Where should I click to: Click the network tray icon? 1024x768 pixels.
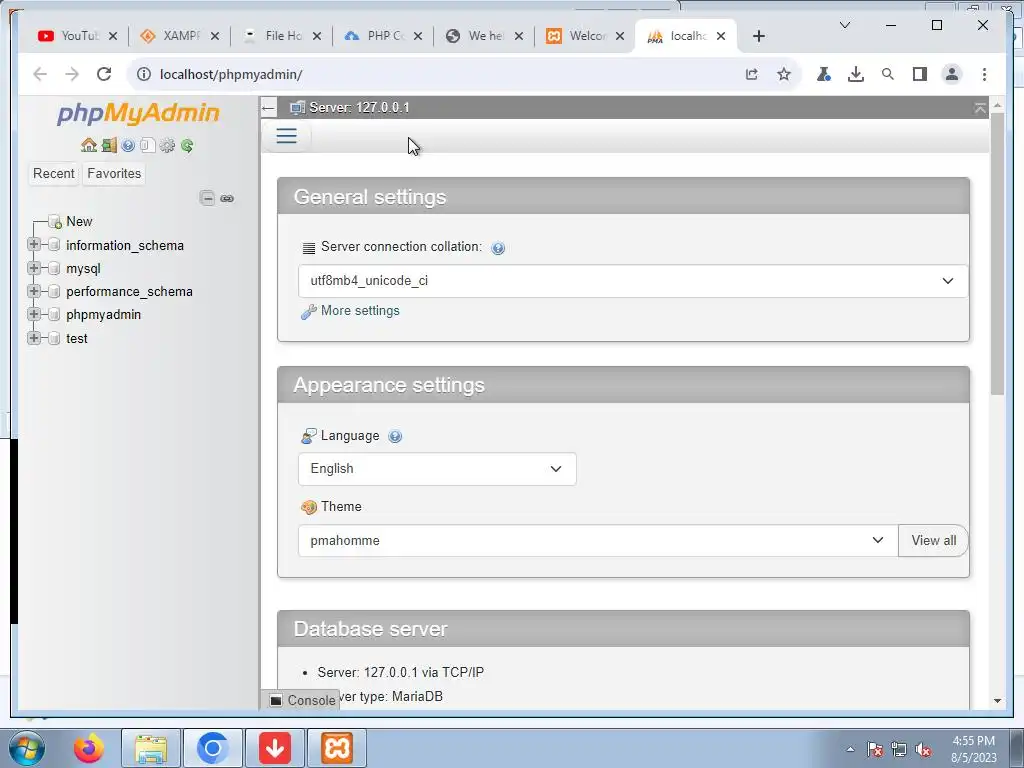coord(899,750)
